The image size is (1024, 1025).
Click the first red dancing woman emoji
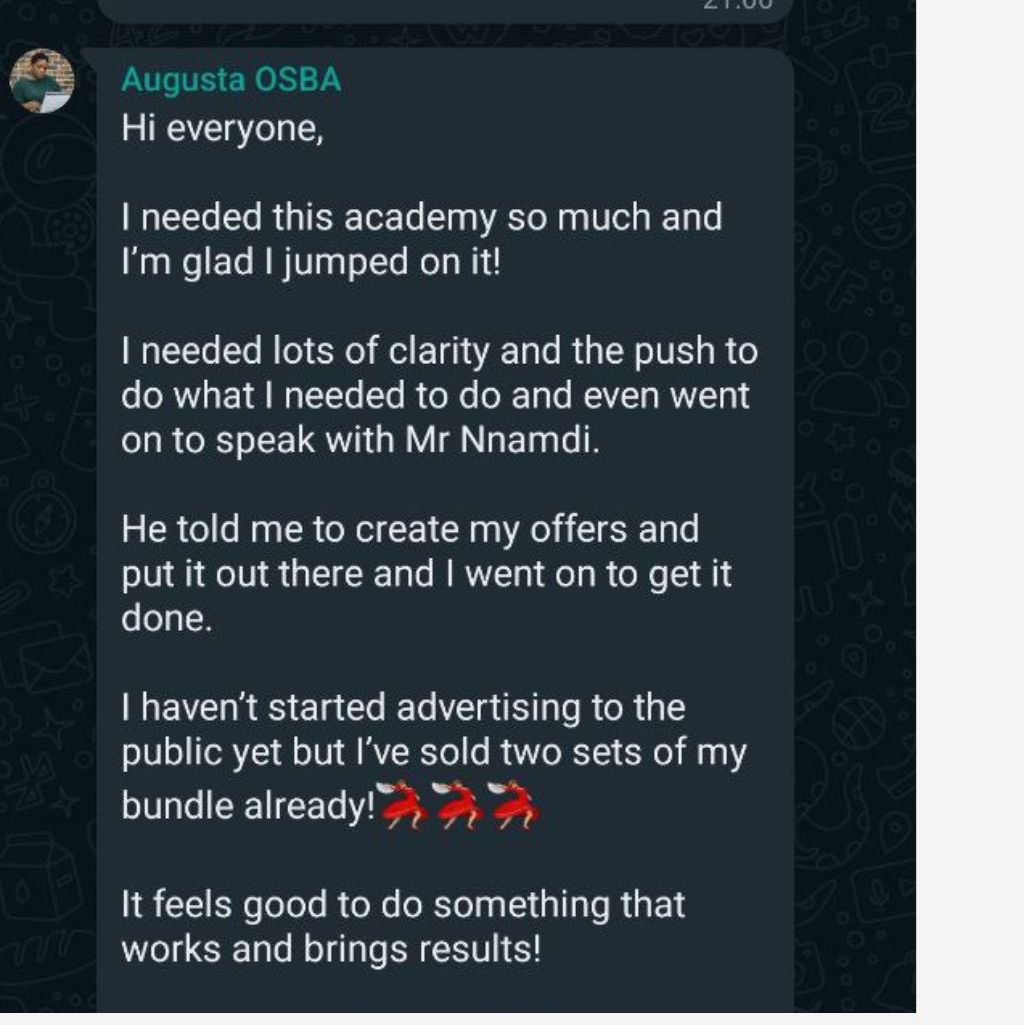pyautogui.click(x=404, y=804)
